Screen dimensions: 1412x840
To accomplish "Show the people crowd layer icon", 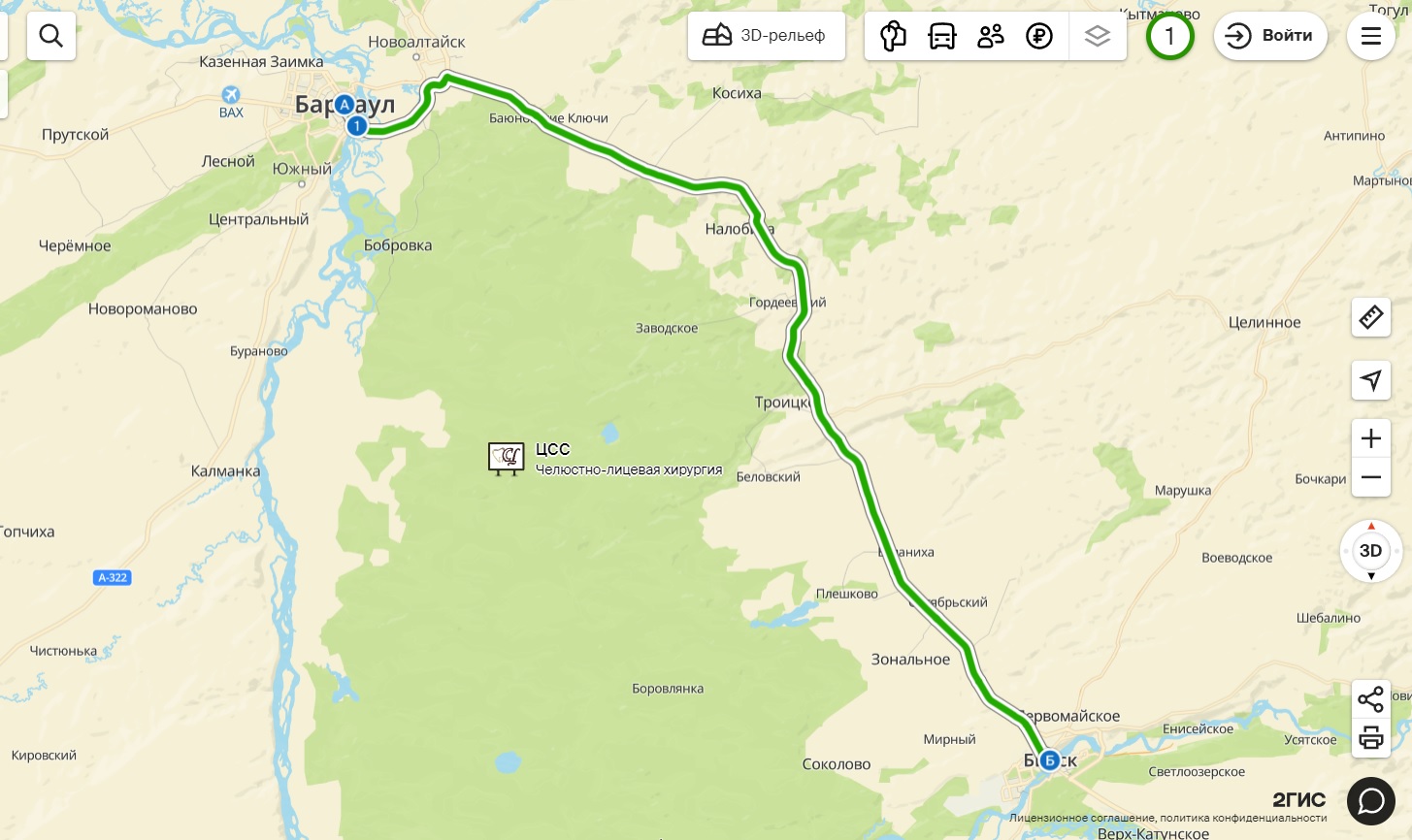I will click(991, 36).
